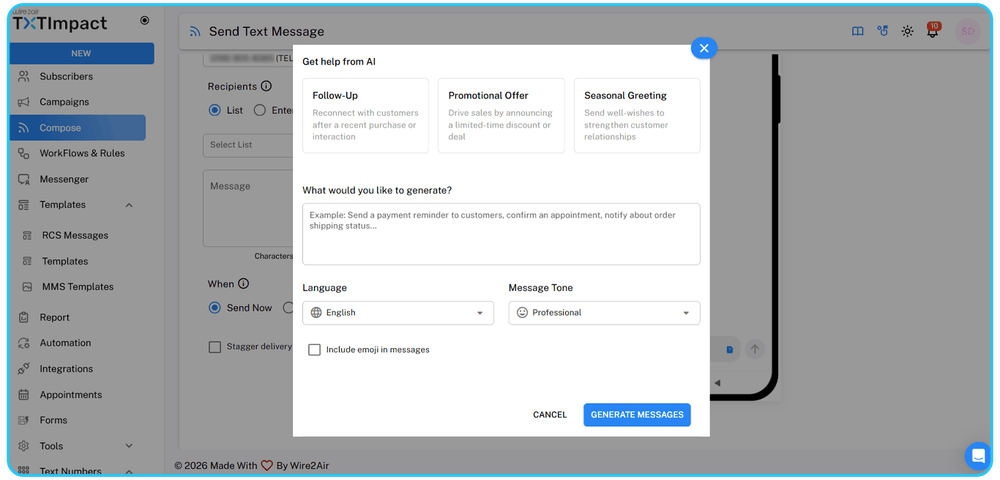Select the Follow-Up suggestion card

coord(365,116)
